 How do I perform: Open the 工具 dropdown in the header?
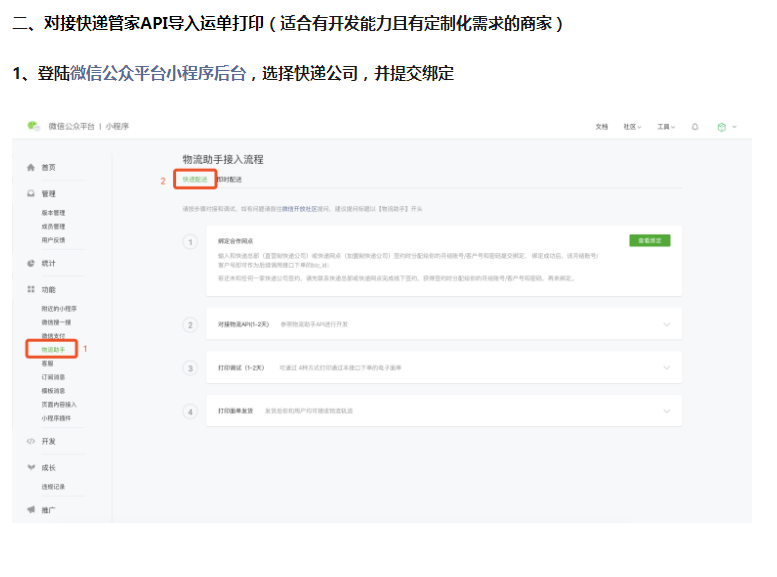666,127
